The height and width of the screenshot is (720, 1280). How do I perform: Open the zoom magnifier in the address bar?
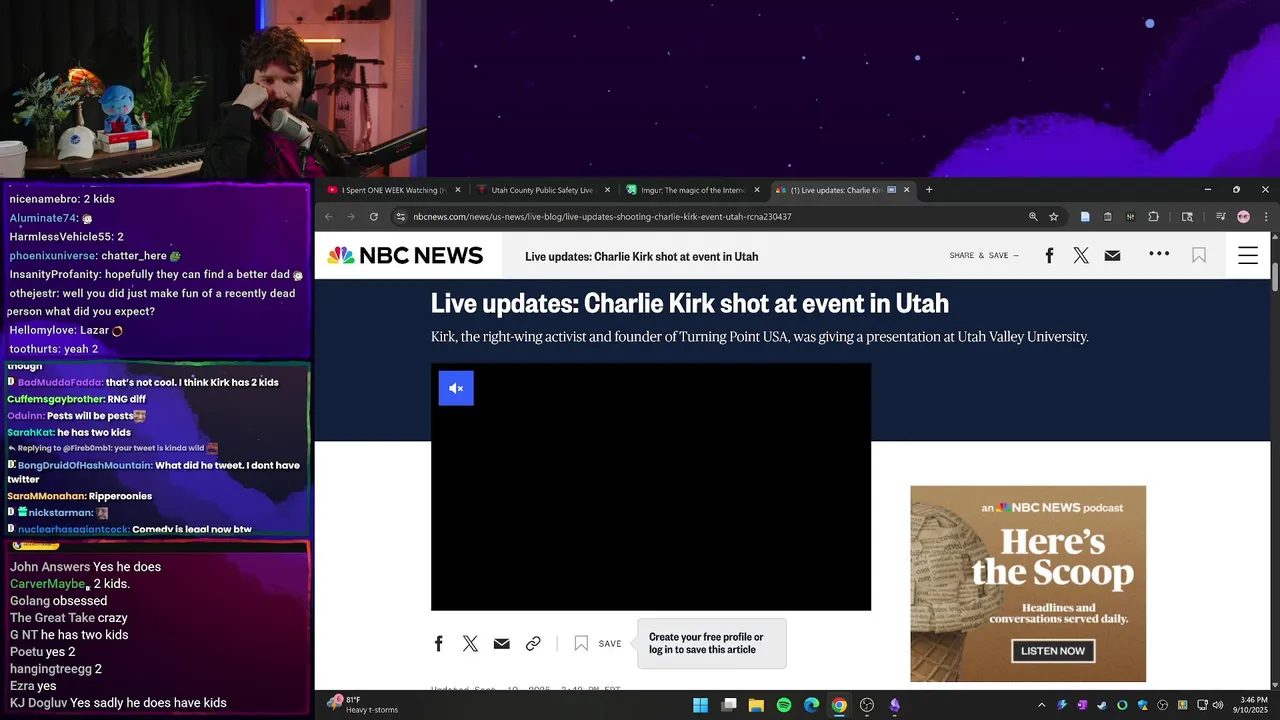1033,217
